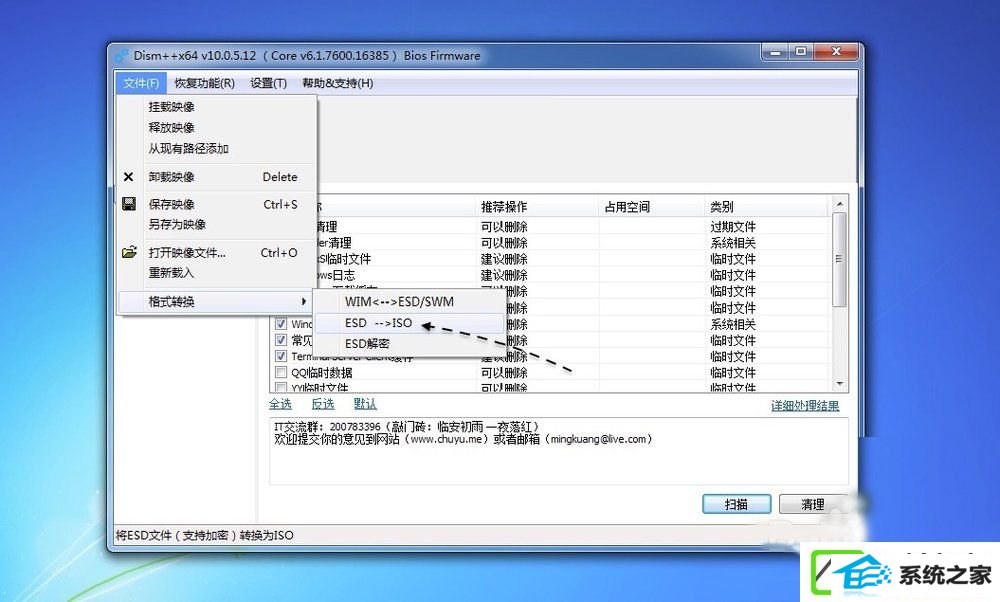Click the IT交流群 message text area

tap(559, 452)
